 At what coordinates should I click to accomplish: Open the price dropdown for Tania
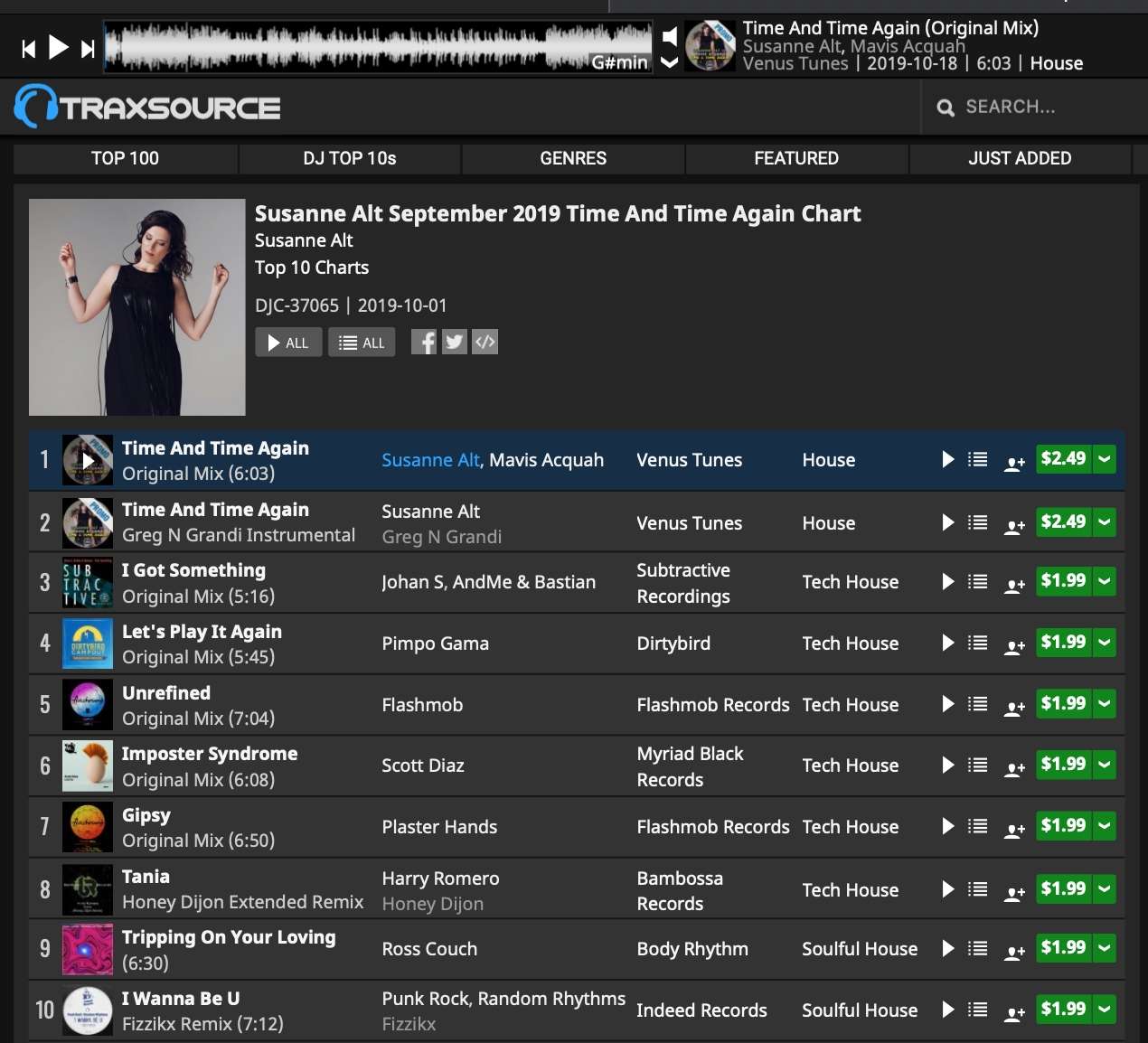click(x=1105, y=889)
